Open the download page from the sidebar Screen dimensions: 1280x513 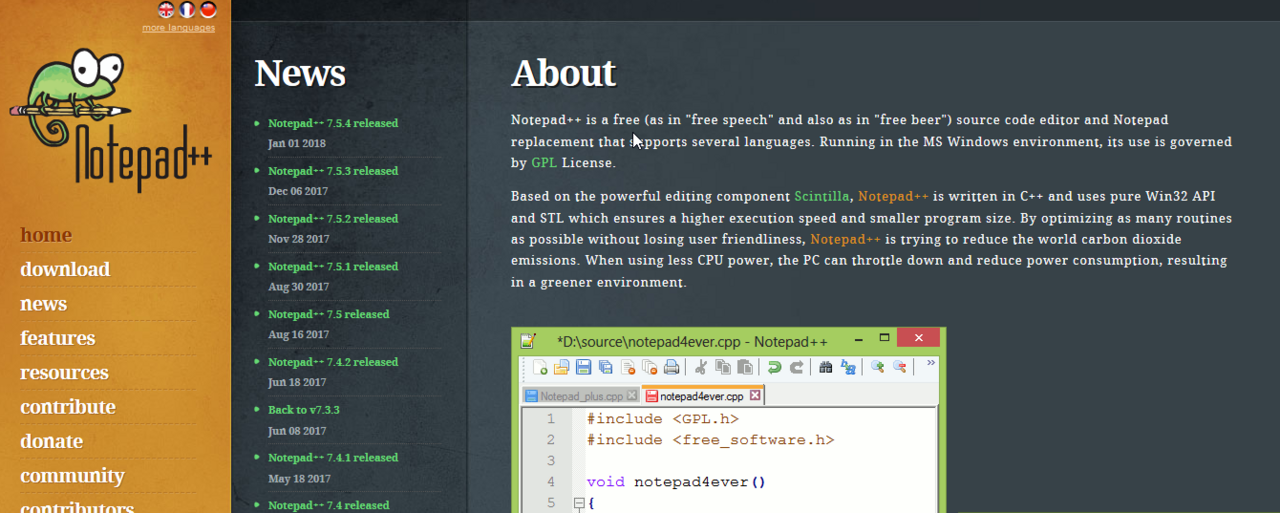[x=65, y=269]
